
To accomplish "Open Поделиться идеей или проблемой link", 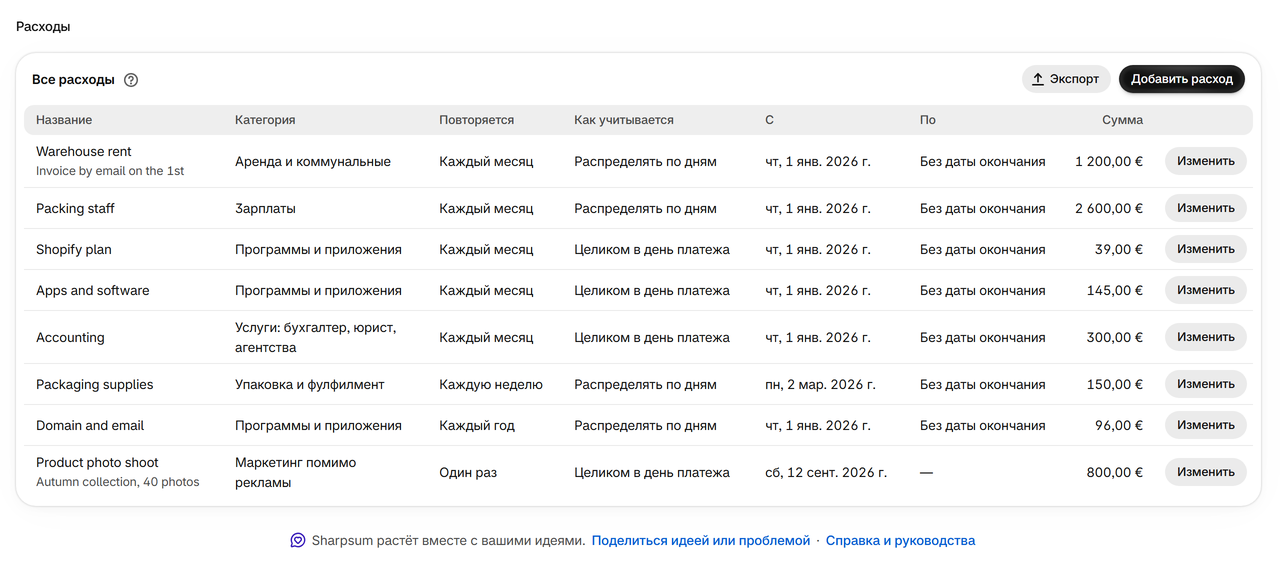I will (x=701, y=540).
